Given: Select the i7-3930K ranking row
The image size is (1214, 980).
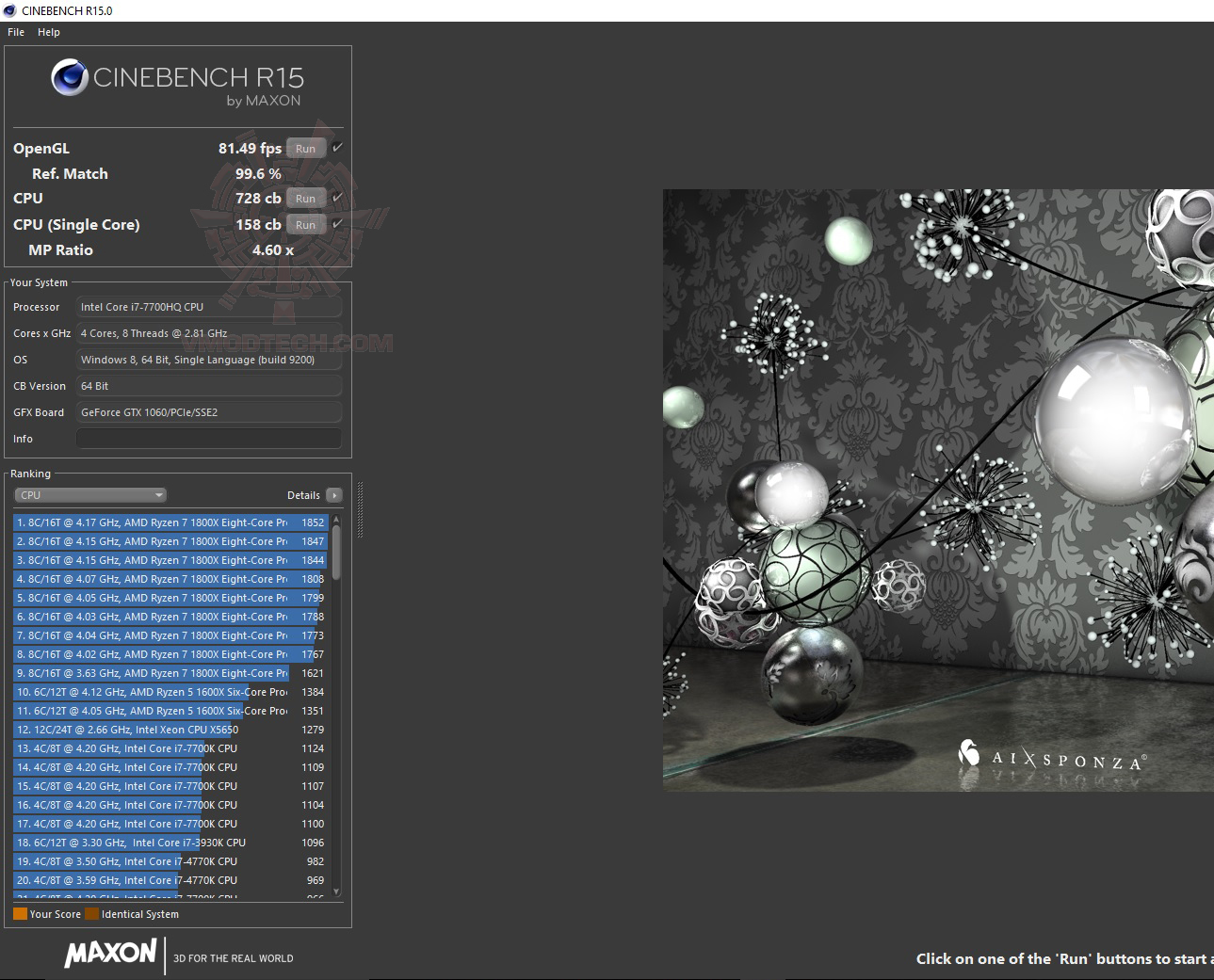Looking at the screenshot, I should [x=170, y=843].
